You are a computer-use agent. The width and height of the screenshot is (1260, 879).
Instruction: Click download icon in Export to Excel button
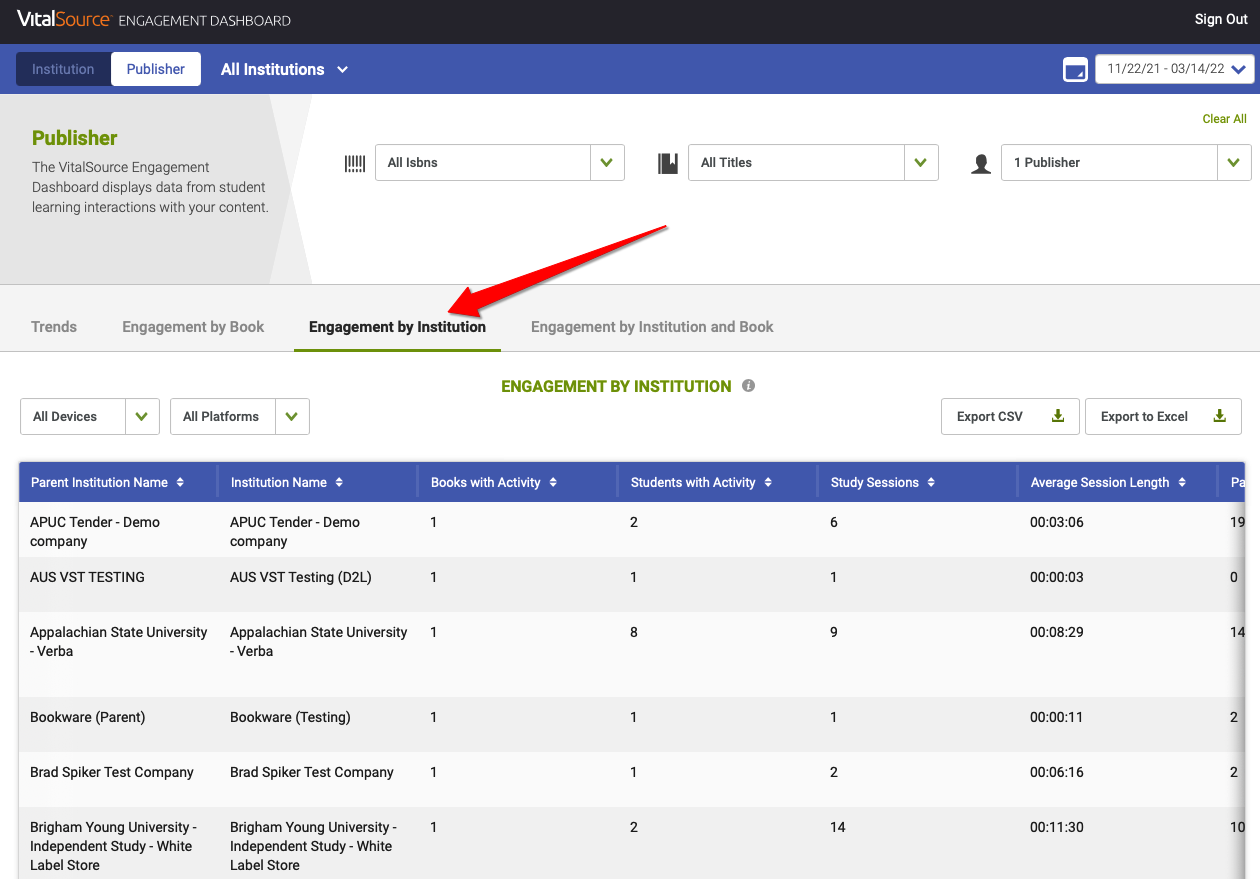click(1220, 416)
